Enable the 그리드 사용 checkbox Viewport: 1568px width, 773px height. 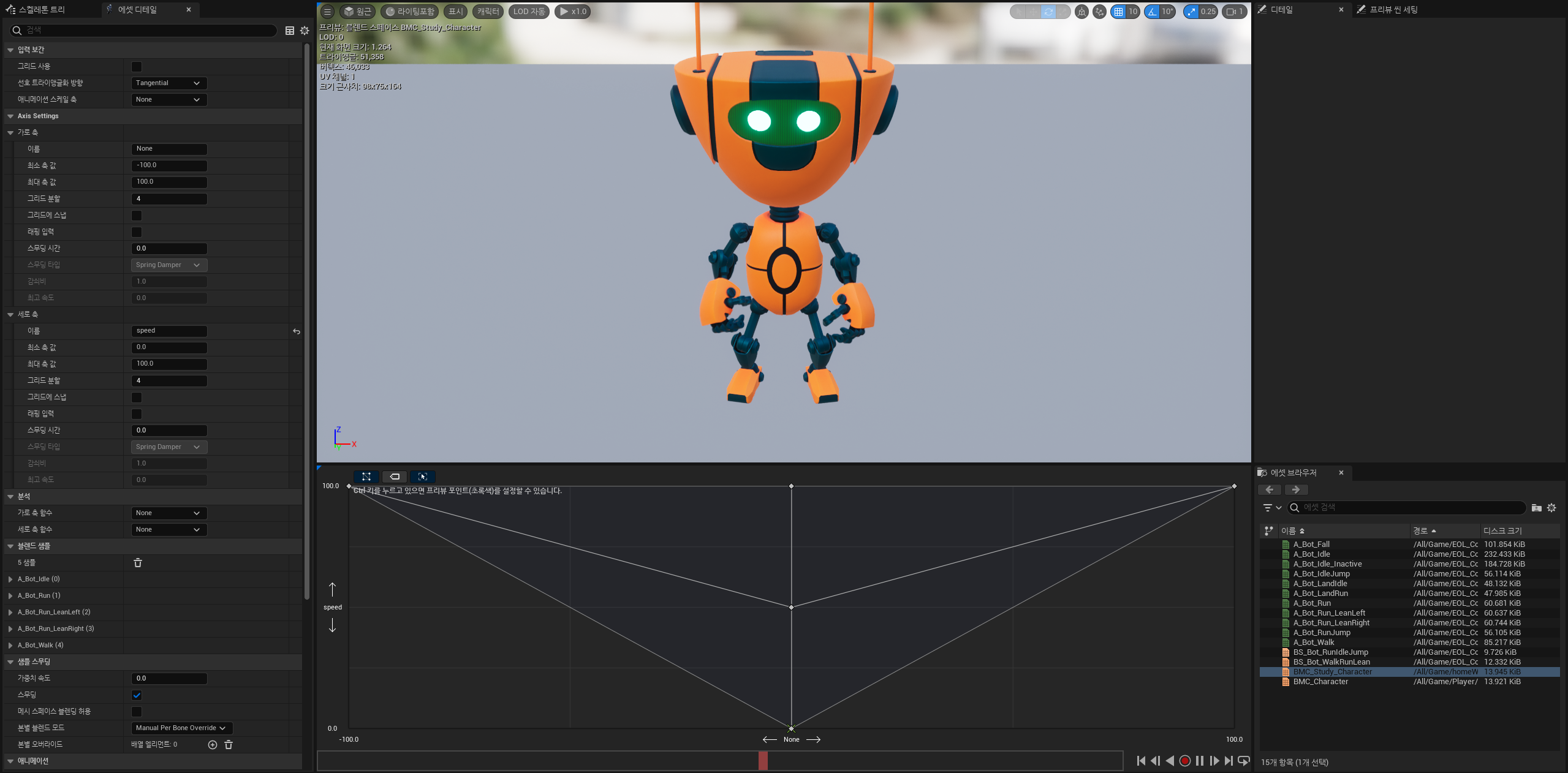(x=137, y=67)
